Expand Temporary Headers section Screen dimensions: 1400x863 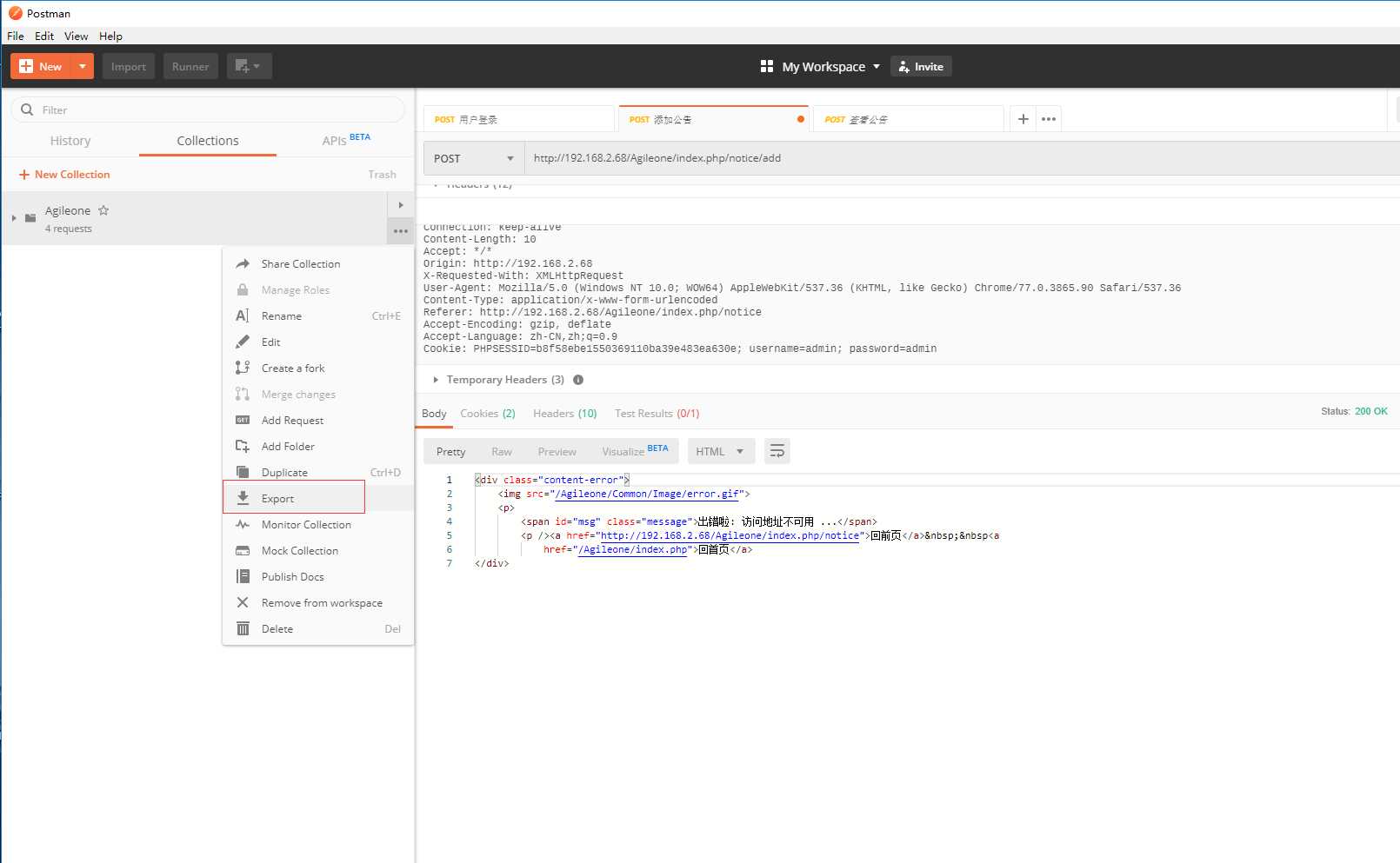[x=436, y=380]
